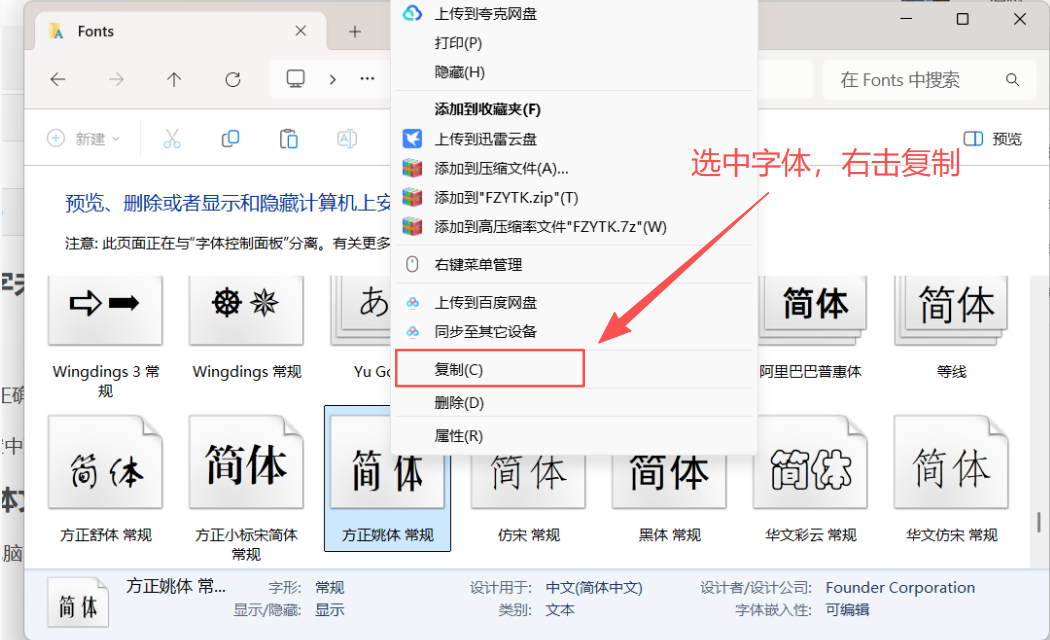This screenshot has height=640, width=1050.
Task: Click the search magnifier icon
Action: click(1012, 80)
